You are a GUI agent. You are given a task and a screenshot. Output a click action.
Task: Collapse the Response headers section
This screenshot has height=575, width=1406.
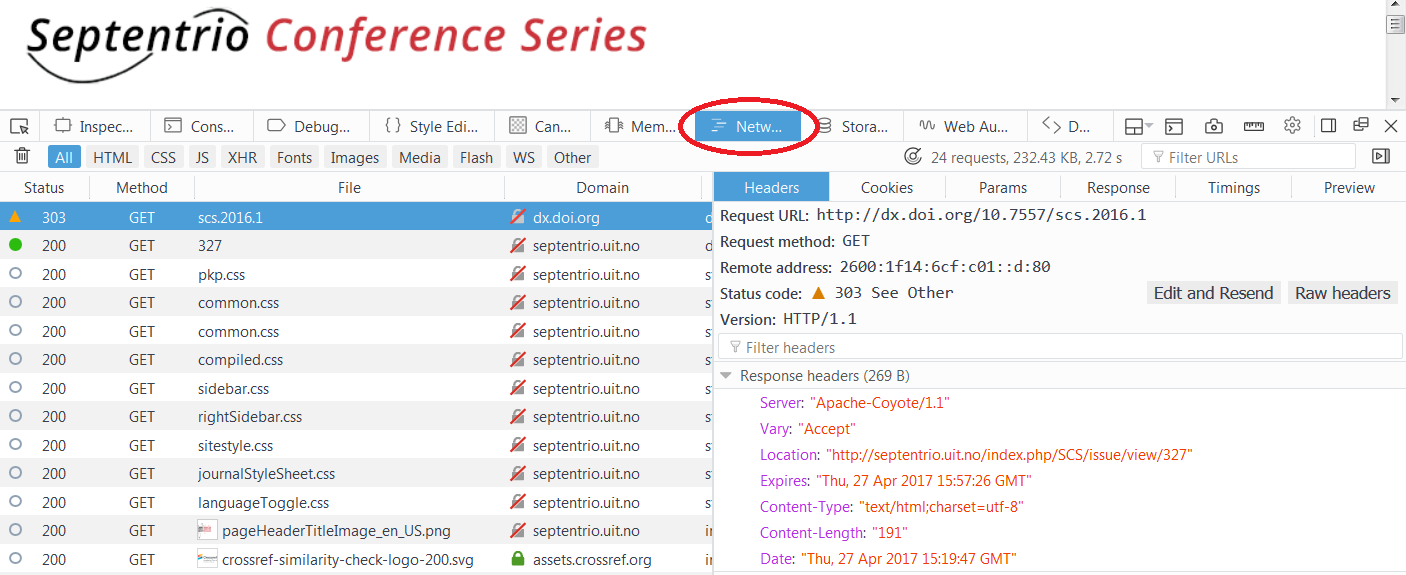(726, 376)
